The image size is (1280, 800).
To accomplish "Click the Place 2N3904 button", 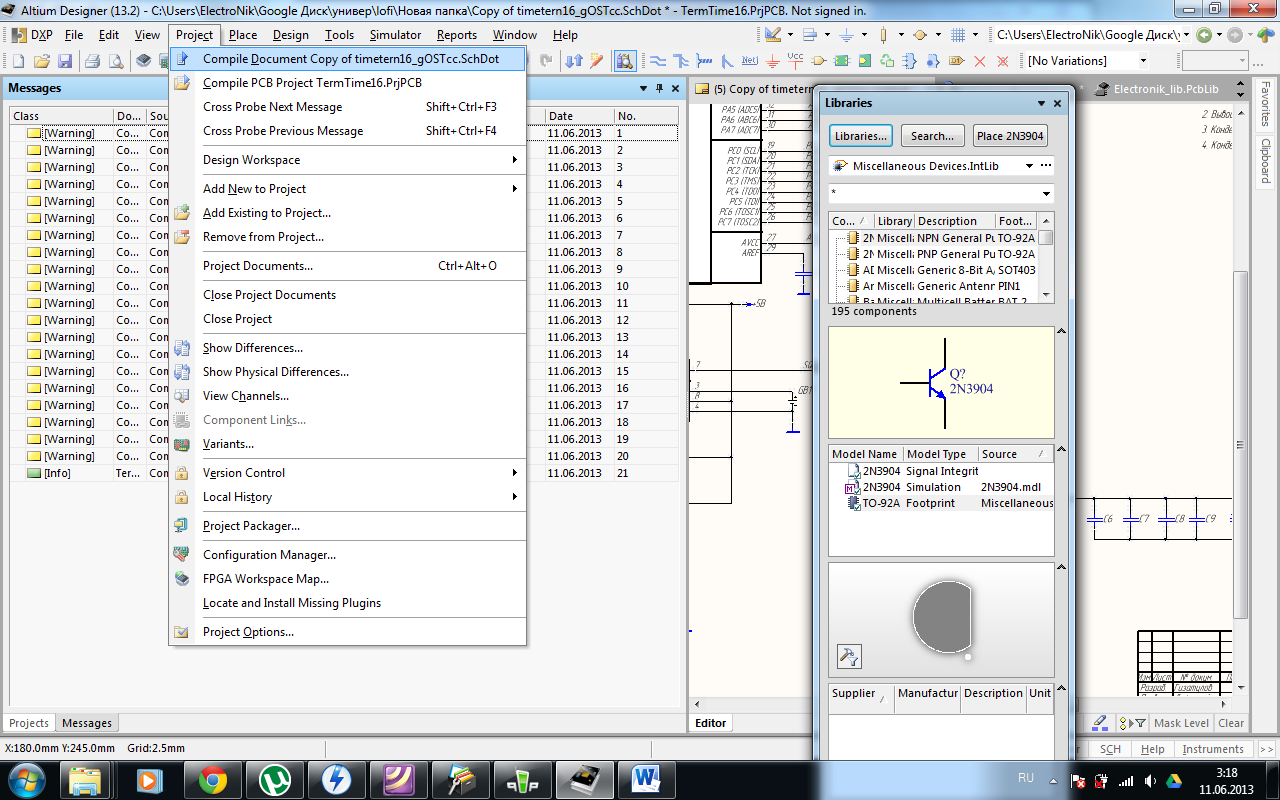I will click(1010, 136).
